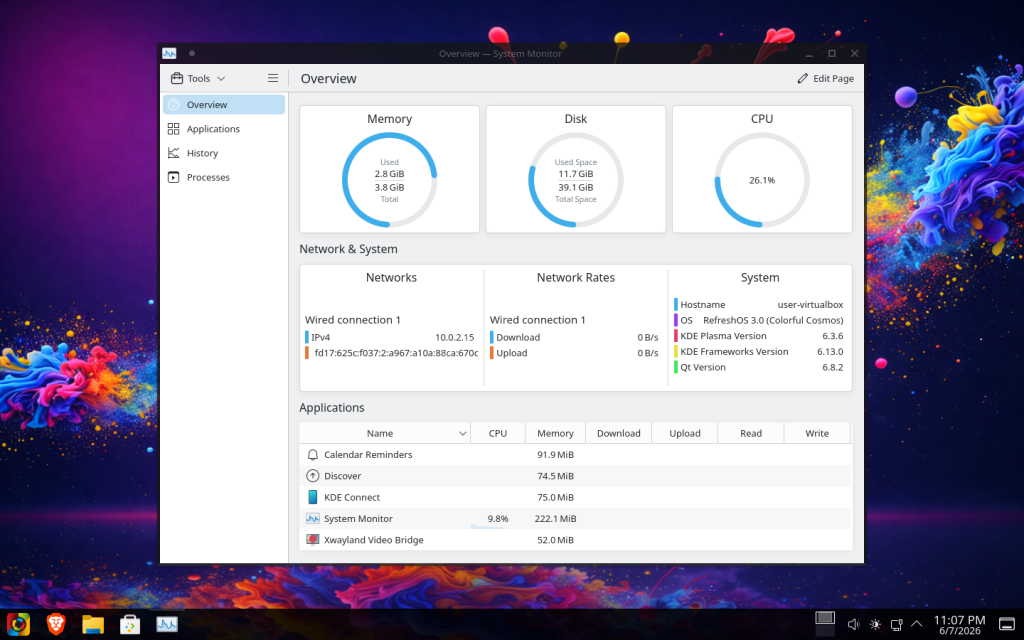This screenshot has width=1024, height=640.
Task: Sort applications by CPU column
Action: point(498,433)
